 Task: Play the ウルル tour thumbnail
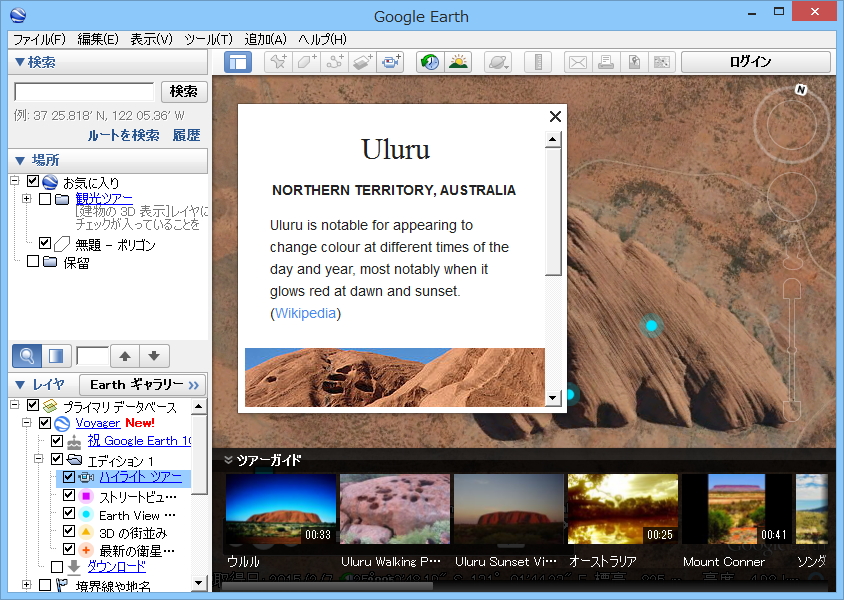point(280,509)
